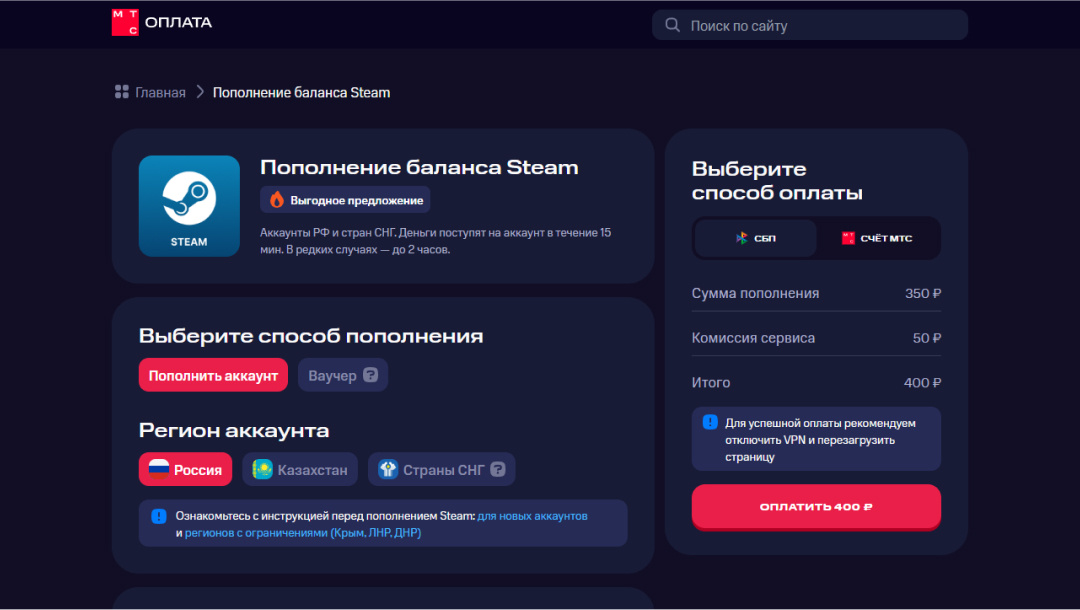Select Казахстан account region
1080x610 pixels.
pos(300,470)
